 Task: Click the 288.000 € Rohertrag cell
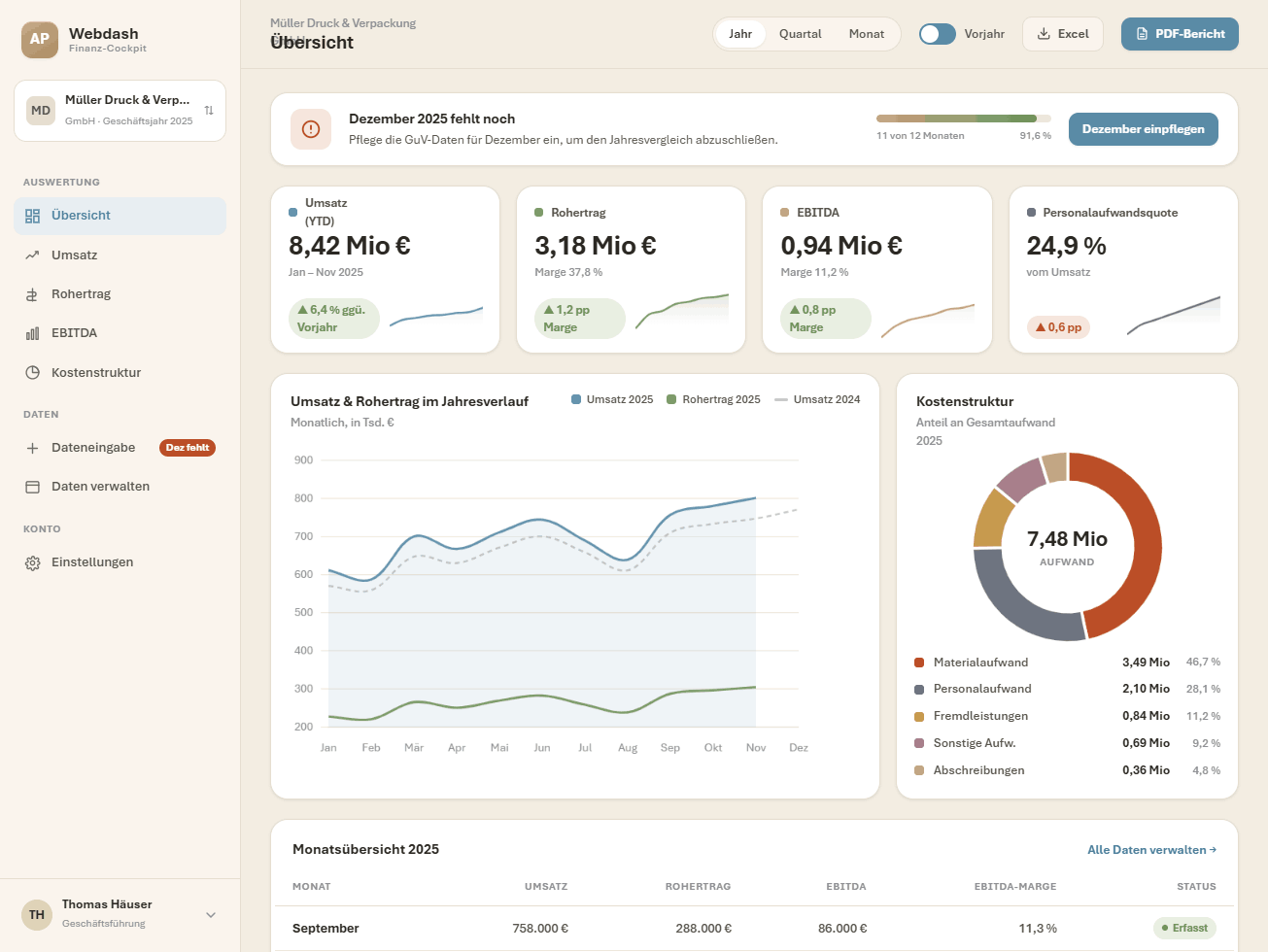[703, 929]
